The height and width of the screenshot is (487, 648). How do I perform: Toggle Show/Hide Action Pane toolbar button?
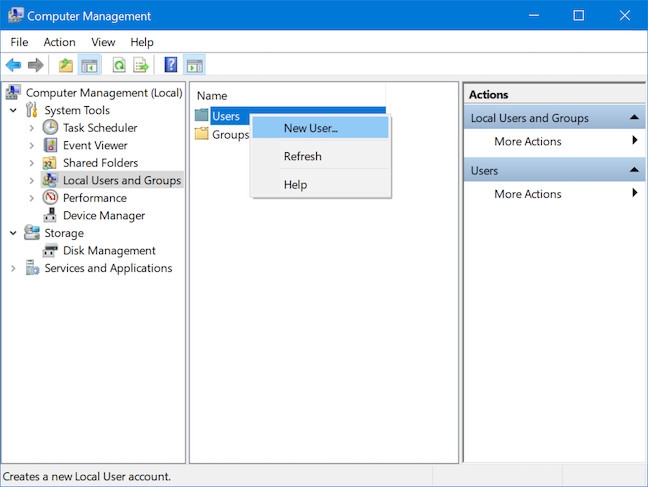[x=194, y=65]
